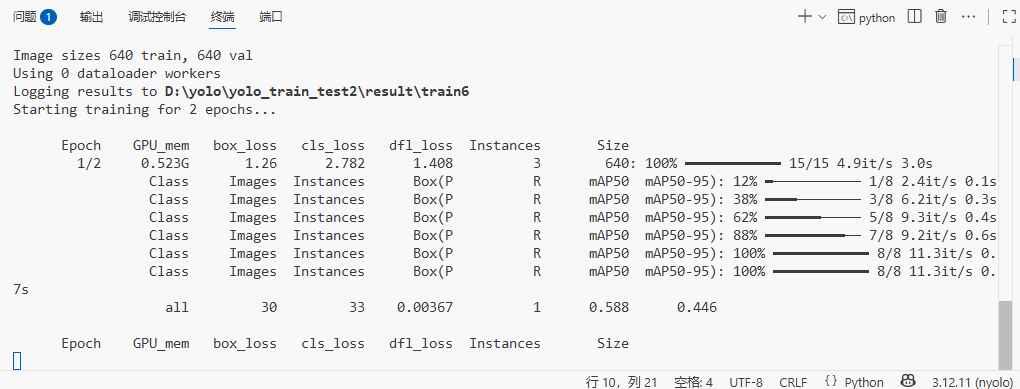Open terminal more actions ellipsis menu
This screenshot has height=389, width=1020.
pyautogui.click(x=969, y=17)
